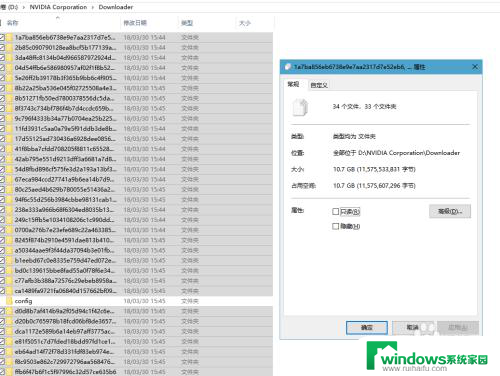Sort by the name column header
Viewport: 500px width, 376px height.
(13, 23)
